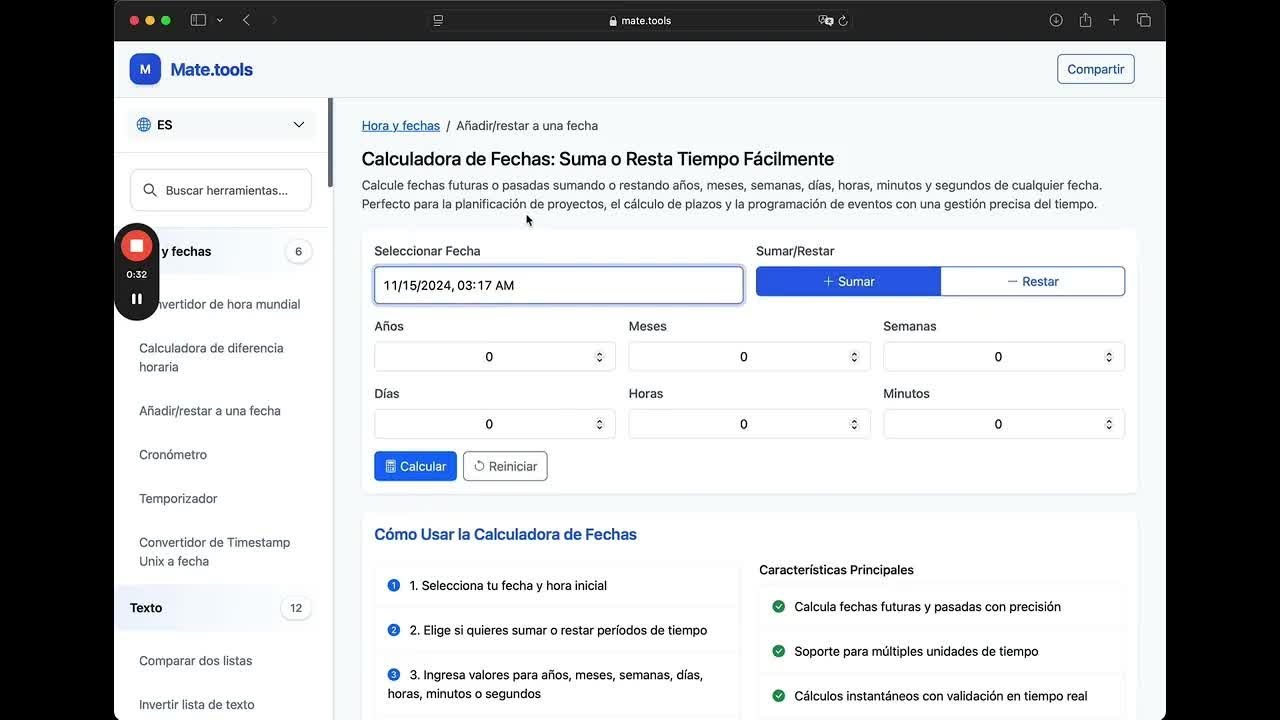The image size is (1280, 720).
Task: Click the Mate.tools logo icon
Action: (145, 69)
